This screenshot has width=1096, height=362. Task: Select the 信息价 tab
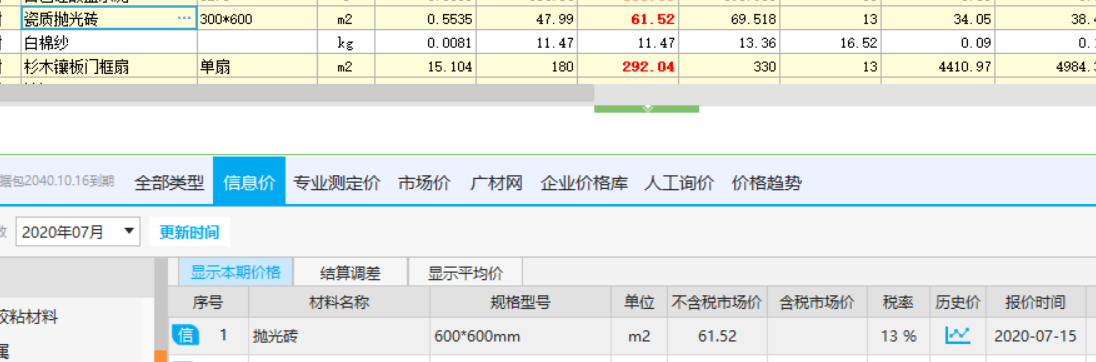click(x=250, y=182)
